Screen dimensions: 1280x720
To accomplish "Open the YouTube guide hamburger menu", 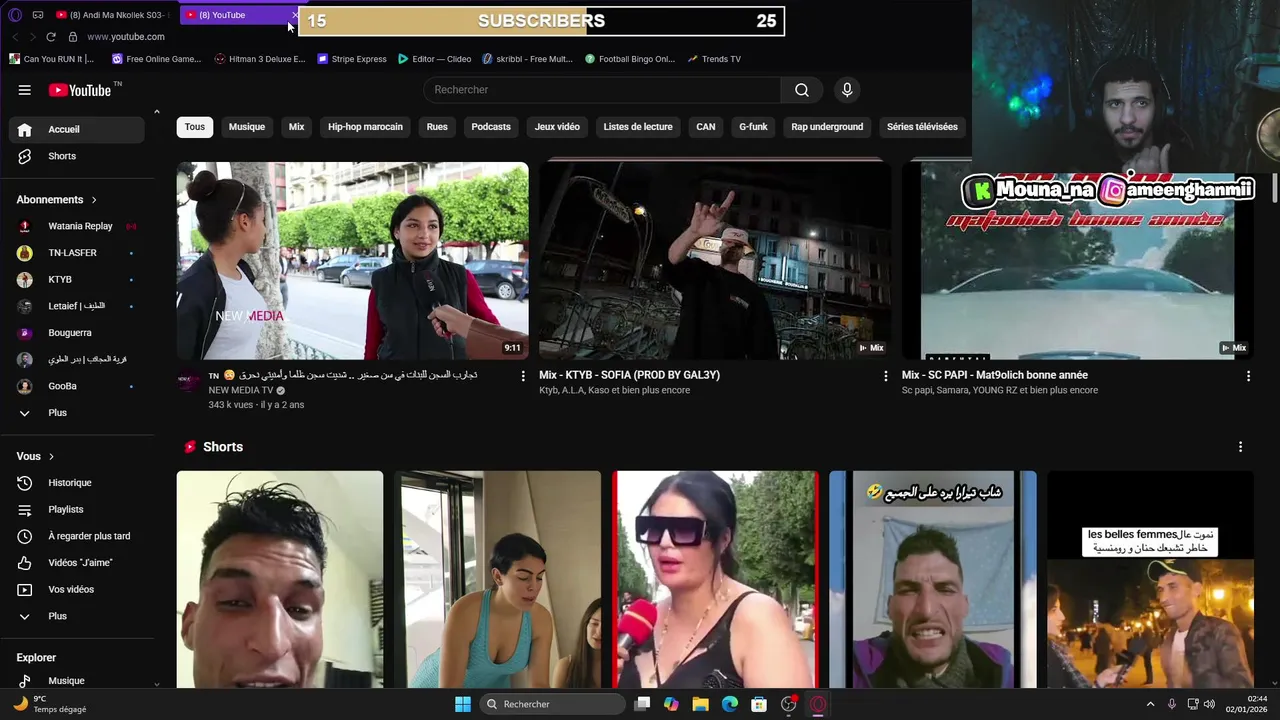I will pyautogui.click(x=25, y=90).
